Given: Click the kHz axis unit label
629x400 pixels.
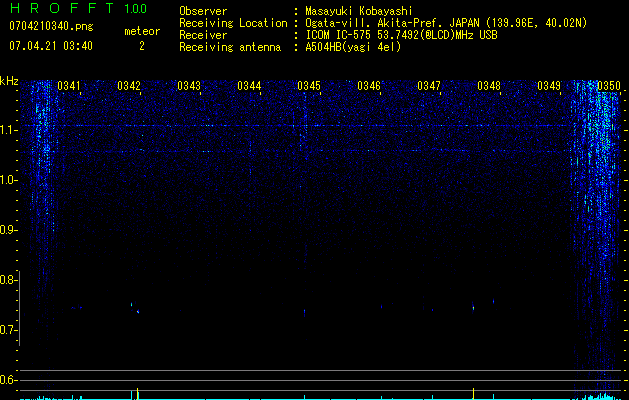Looking at the screenshot, I should point(9,81).
